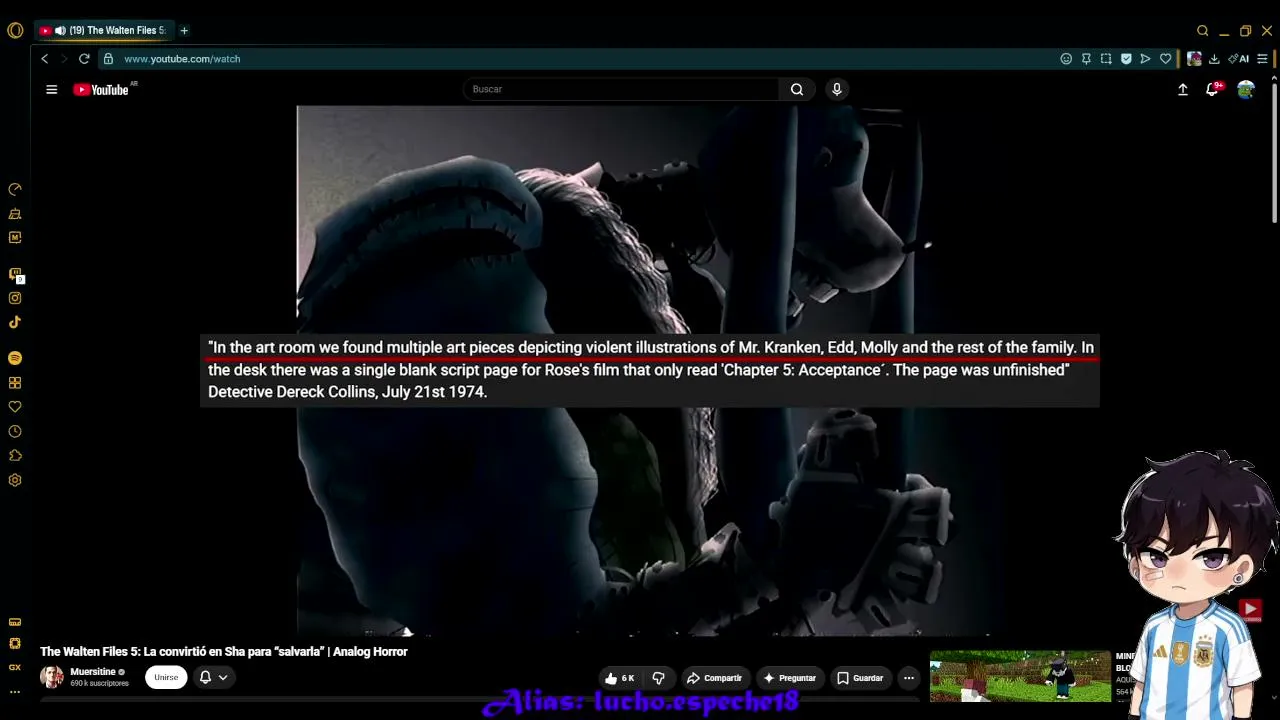Click the Preguntar ask button
Viewport: 1280px width, 720px height.
pyautogui.click(x=790, y=678)
